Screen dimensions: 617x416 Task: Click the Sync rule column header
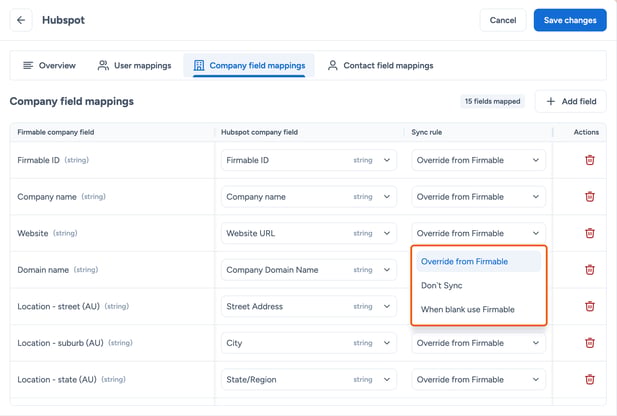pos(427,132)
